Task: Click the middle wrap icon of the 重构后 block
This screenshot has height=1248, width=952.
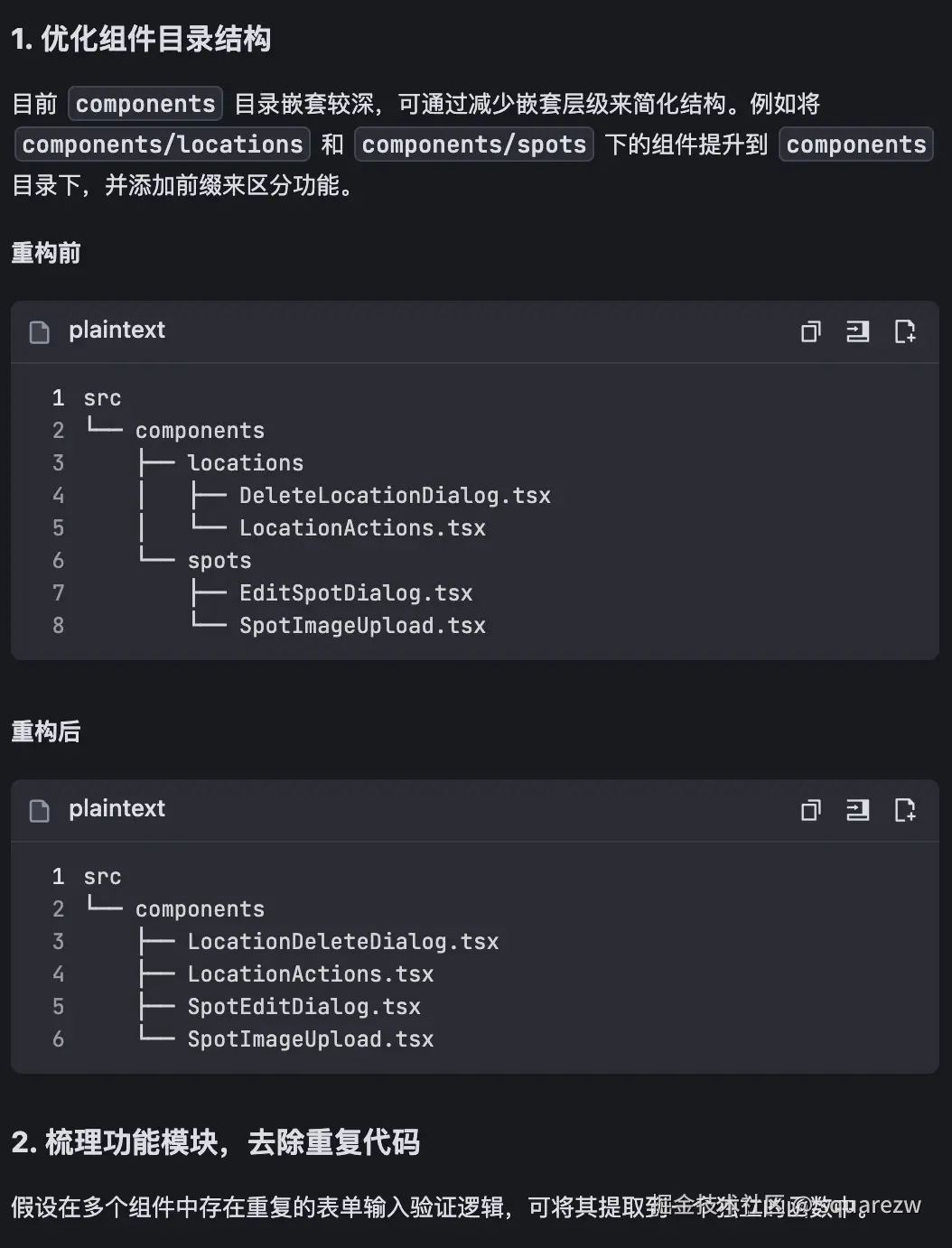Action: coord(857,810)
